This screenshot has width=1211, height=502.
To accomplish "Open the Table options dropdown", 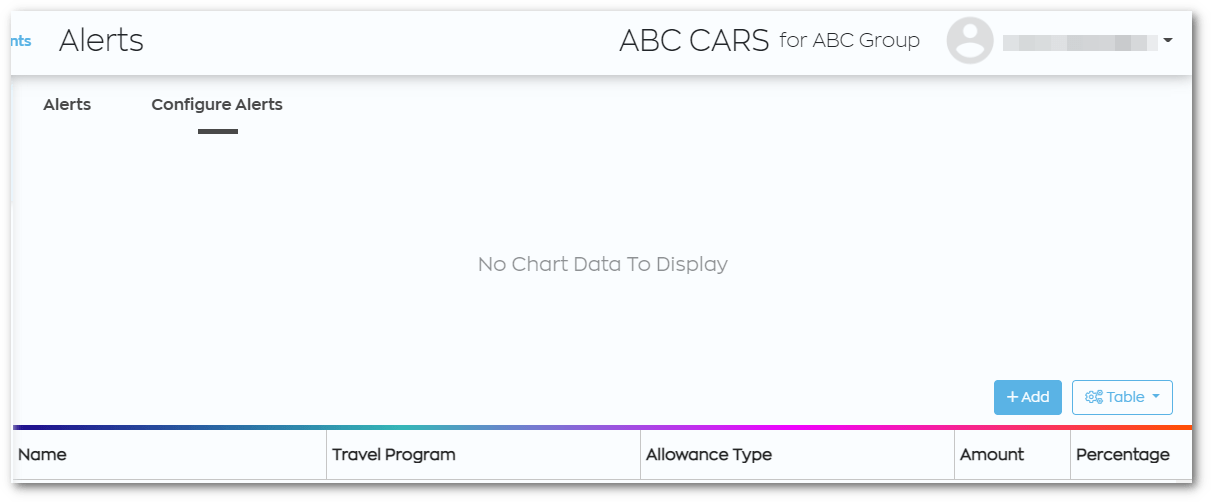I will tap(1122, 397).
